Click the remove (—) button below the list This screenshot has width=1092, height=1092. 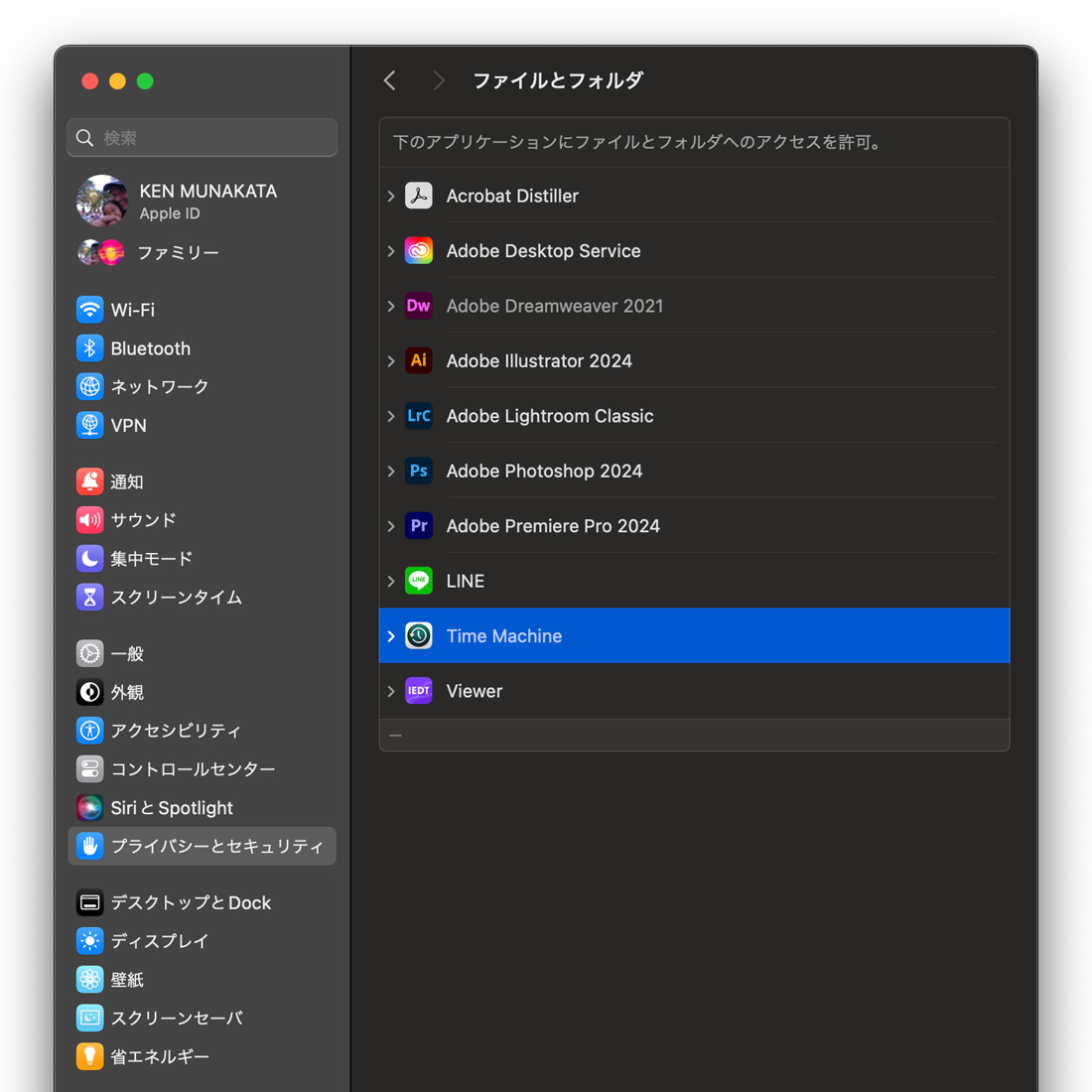tap(394, 735)
